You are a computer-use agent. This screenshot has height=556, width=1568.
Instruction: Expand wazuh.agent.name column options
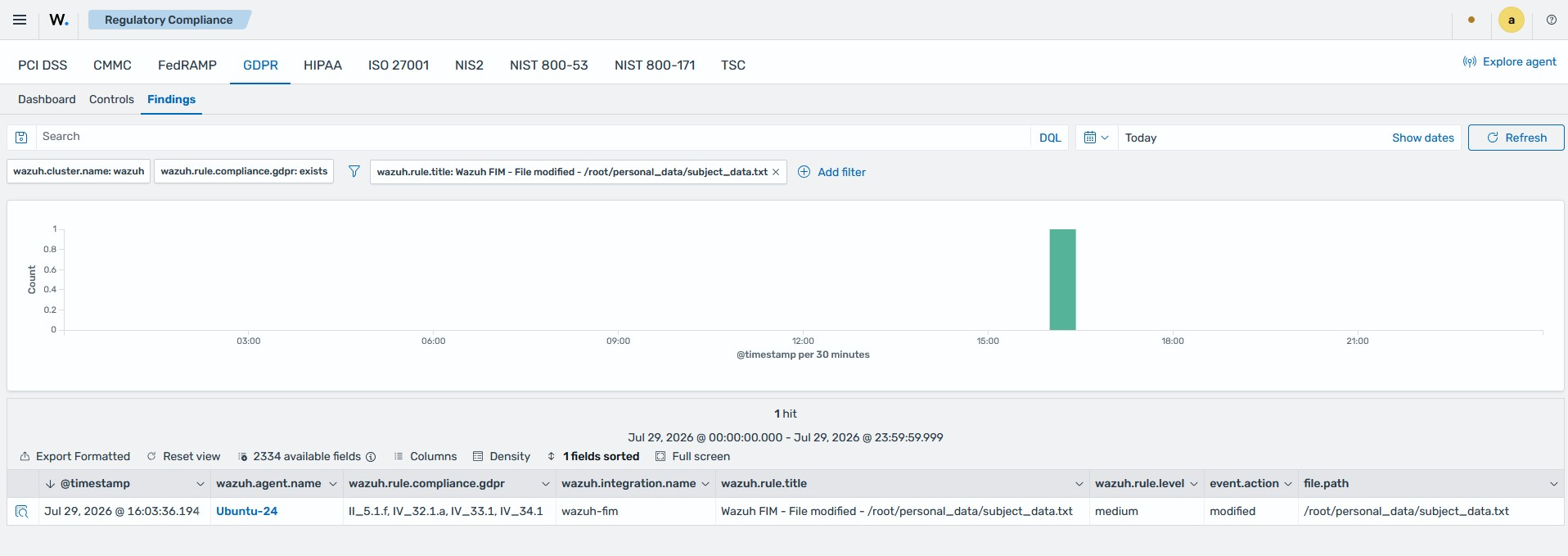tap(333, 484)
